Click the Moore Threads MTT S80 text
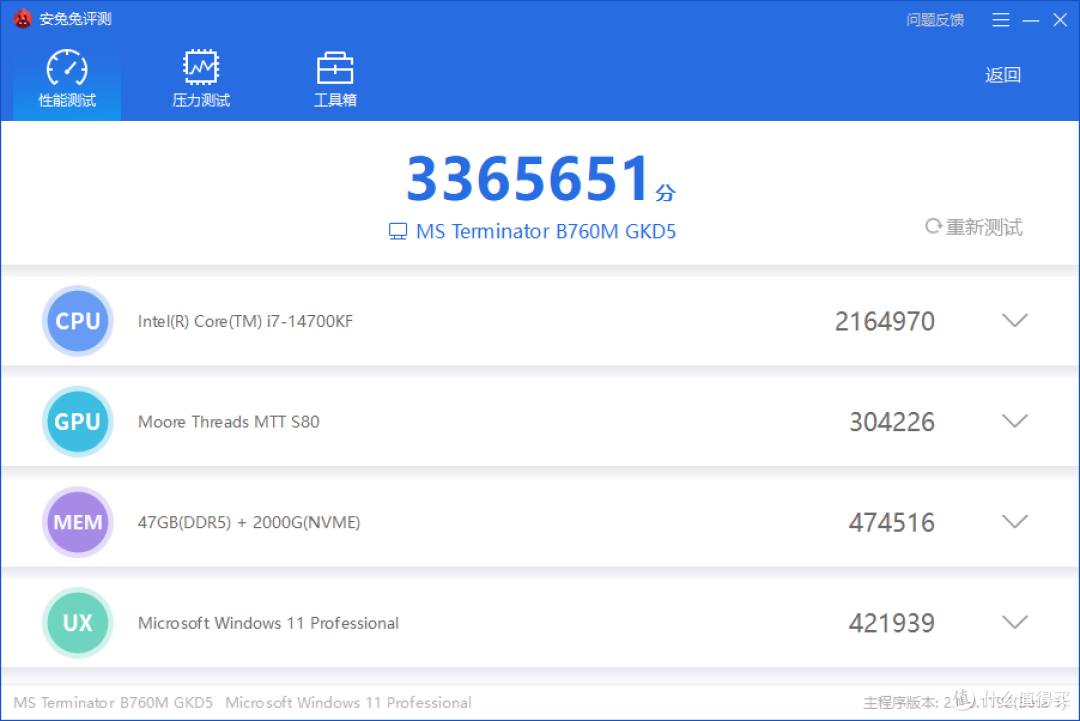 [x=229, y=422]
